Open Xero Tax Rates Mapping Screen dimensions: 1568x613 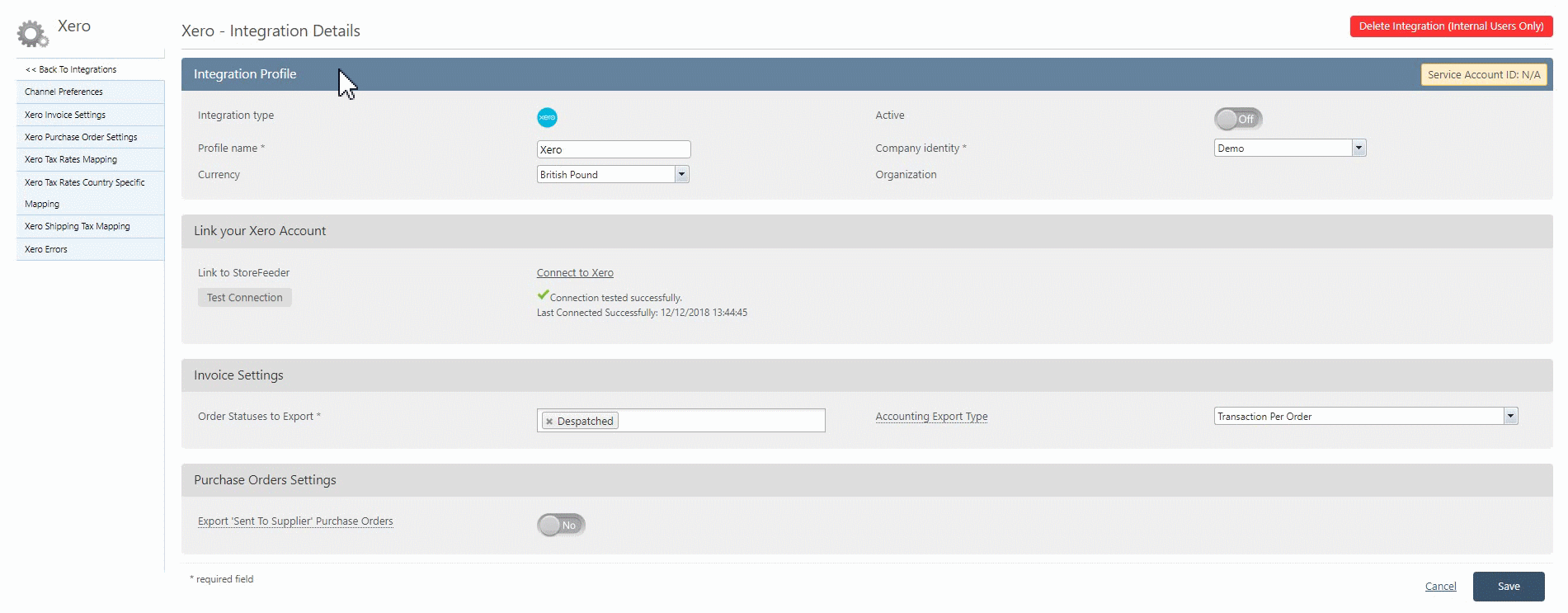click(x=90, y=159)
